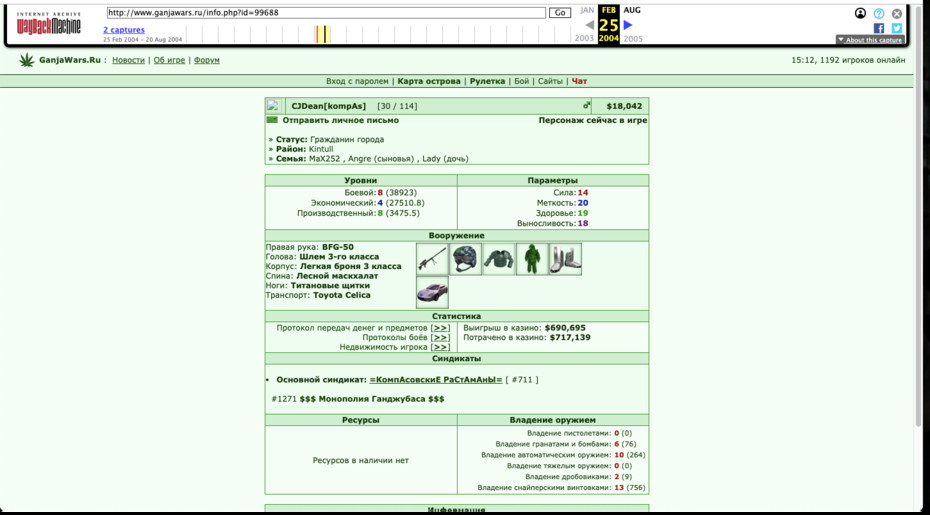
Task: Click the BFG-50 sniper rifle image
Action: pyautogui.click(x=432, y=259)
